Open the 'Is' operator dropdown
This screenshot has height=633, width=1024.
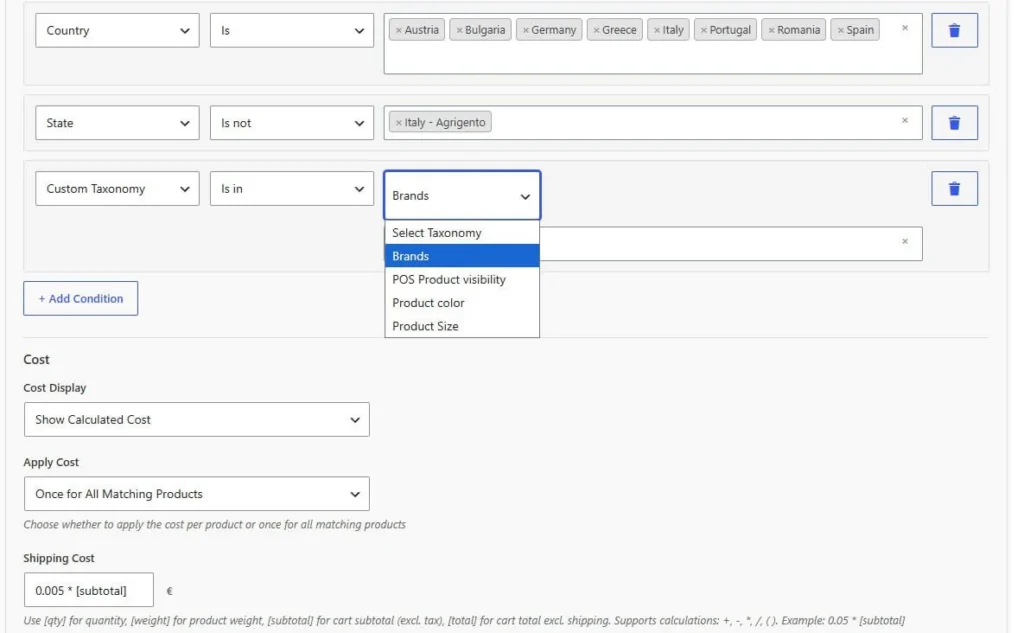pyautogui.click(x=291, y=30)
